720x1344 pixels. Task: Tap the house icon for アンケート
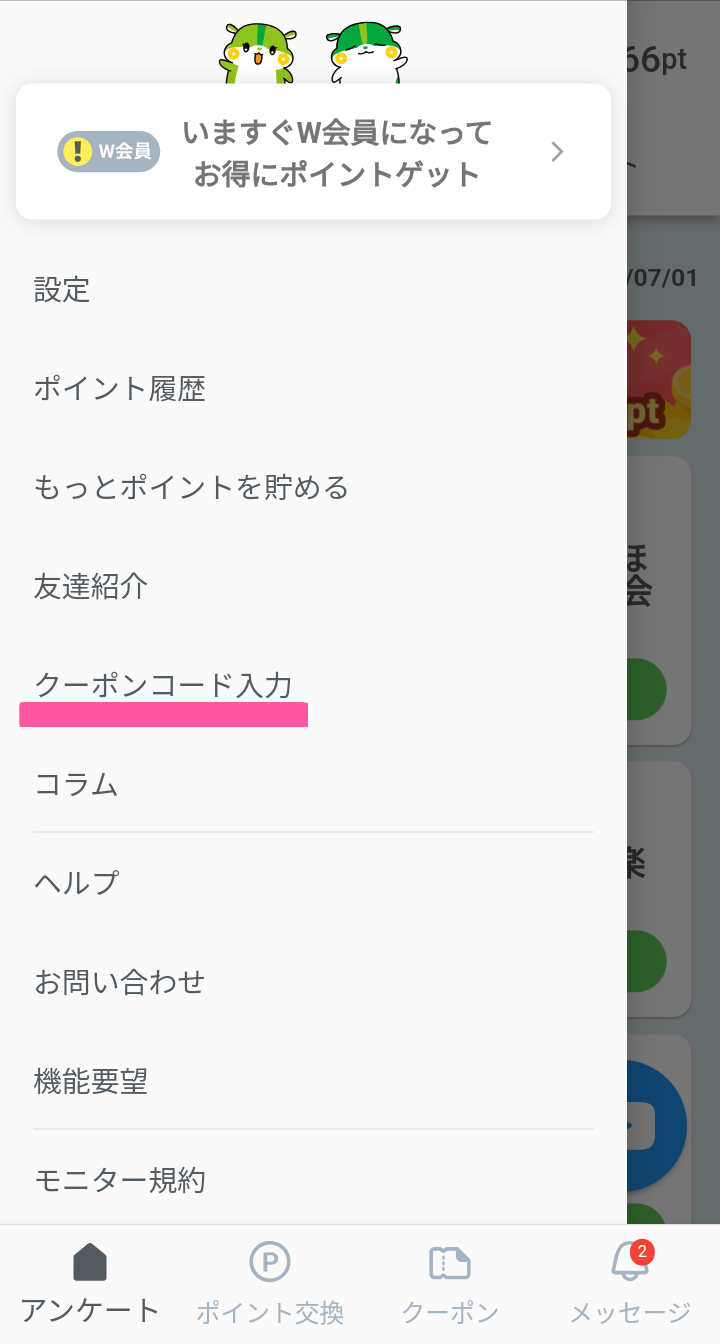pos(90,1263)
